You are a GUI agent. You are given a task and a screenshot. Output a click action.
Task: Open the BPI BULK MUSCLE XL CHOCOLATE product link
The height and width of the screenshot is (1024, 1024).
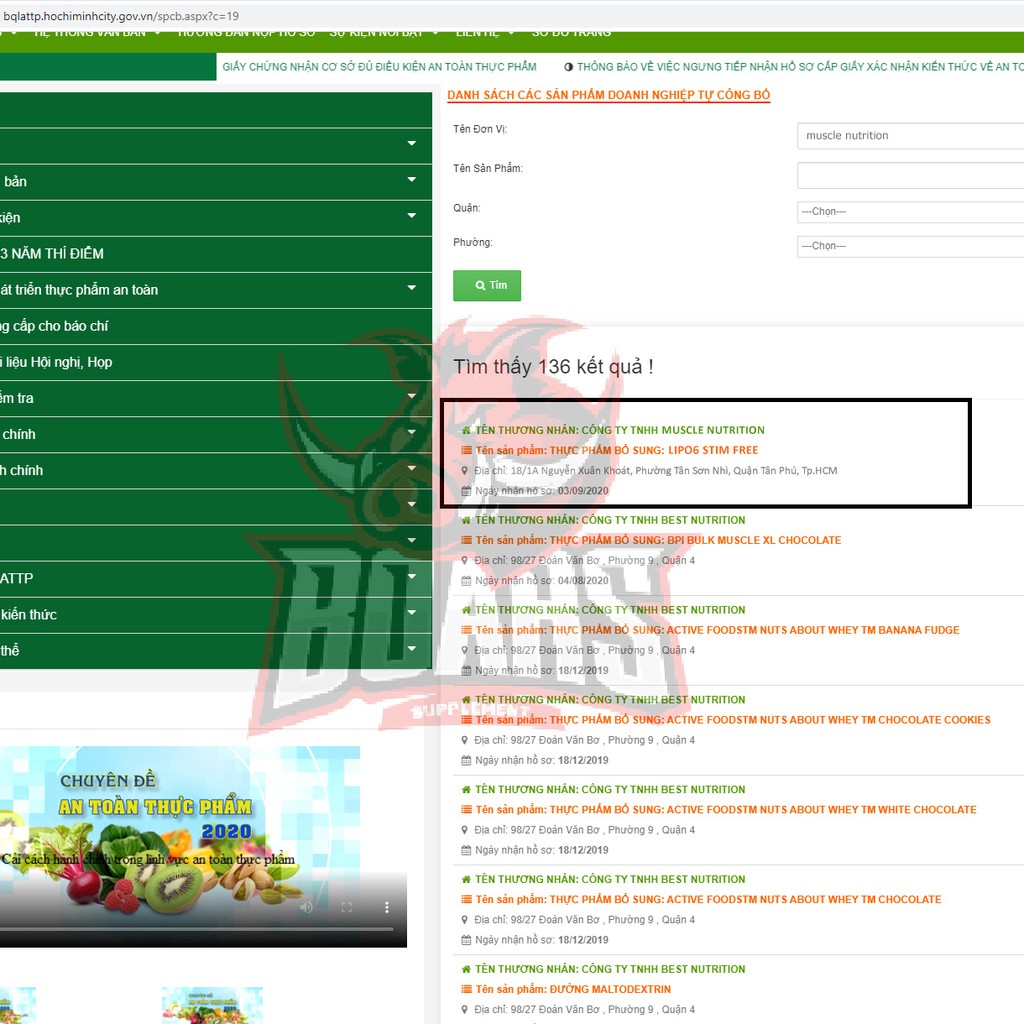pyautogui.click(x=695, y=540)
